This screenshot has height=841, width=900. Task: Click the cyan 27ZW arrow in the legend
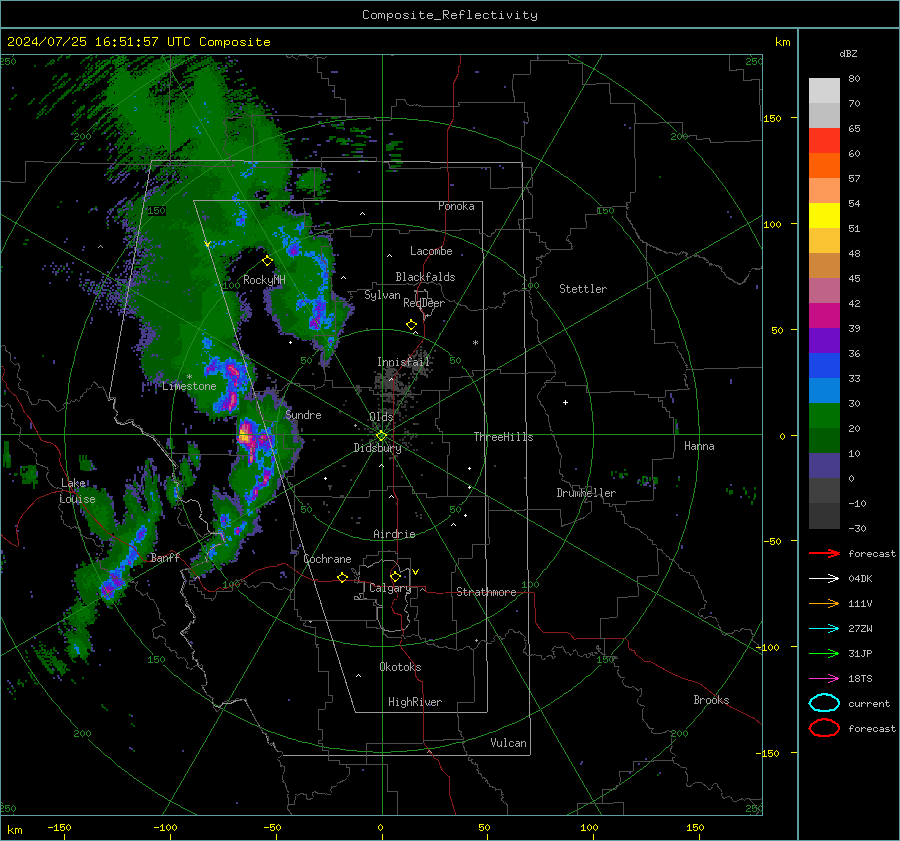[x=824, y=629]
